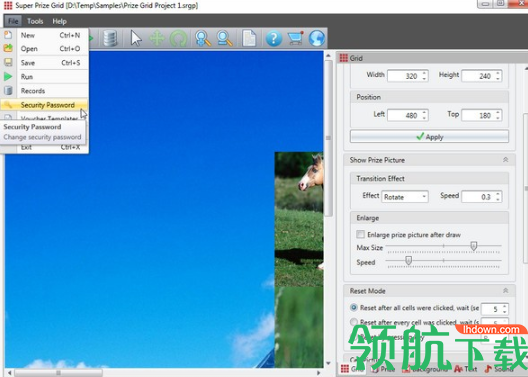
Task: Open the database records toolbar icon
Action: 110,38
